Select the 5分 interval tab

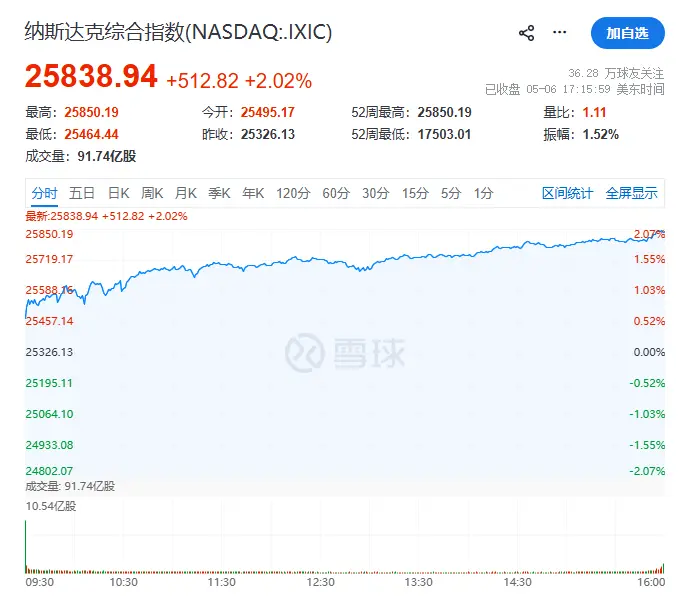point(451,193)
